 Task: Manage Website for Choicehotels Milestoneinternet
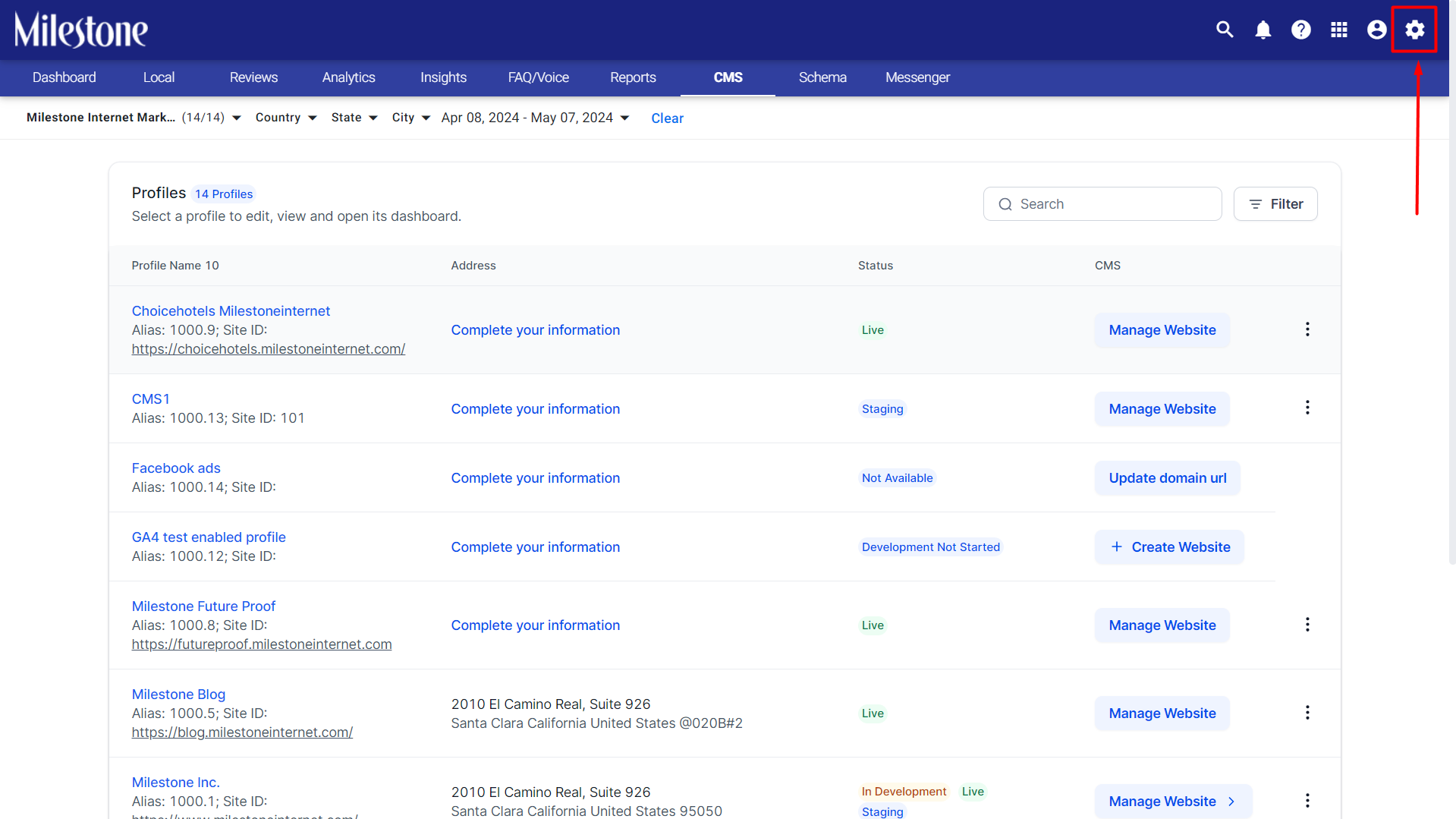pyautogui.click(x=1162, y=330)
